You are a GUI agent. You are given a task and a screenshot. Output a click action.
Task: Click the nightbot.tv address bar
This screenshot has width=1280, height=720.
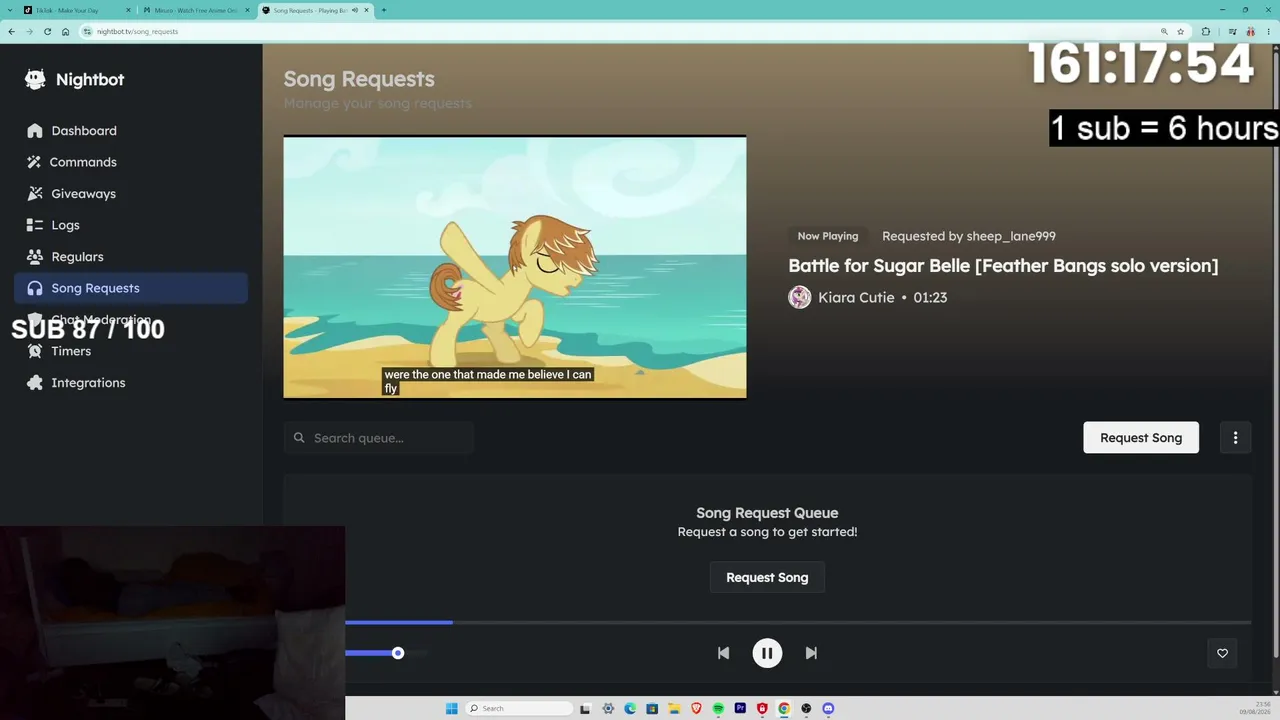[634, 31]
